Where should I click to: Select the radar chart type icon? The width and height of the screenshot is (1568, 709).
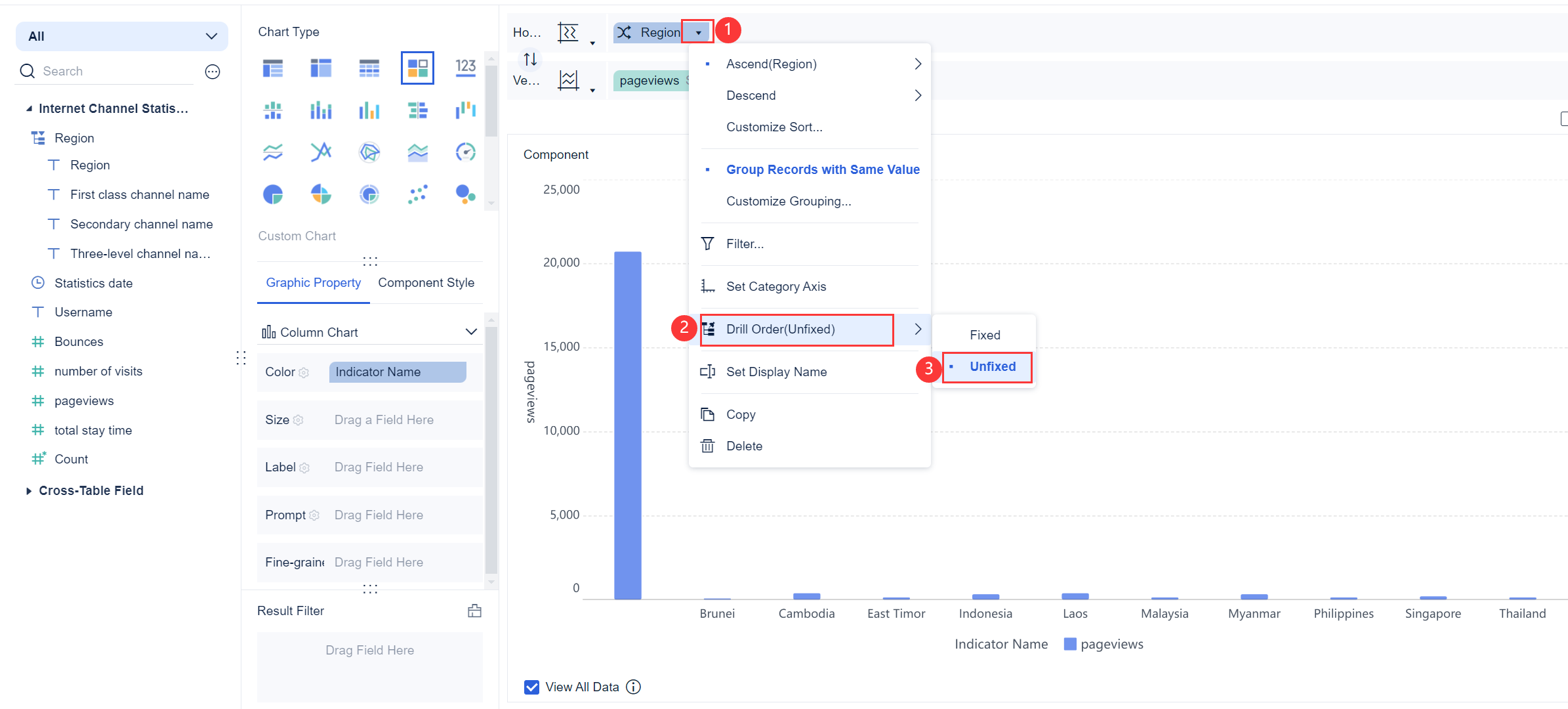click(x=369, y=152)
